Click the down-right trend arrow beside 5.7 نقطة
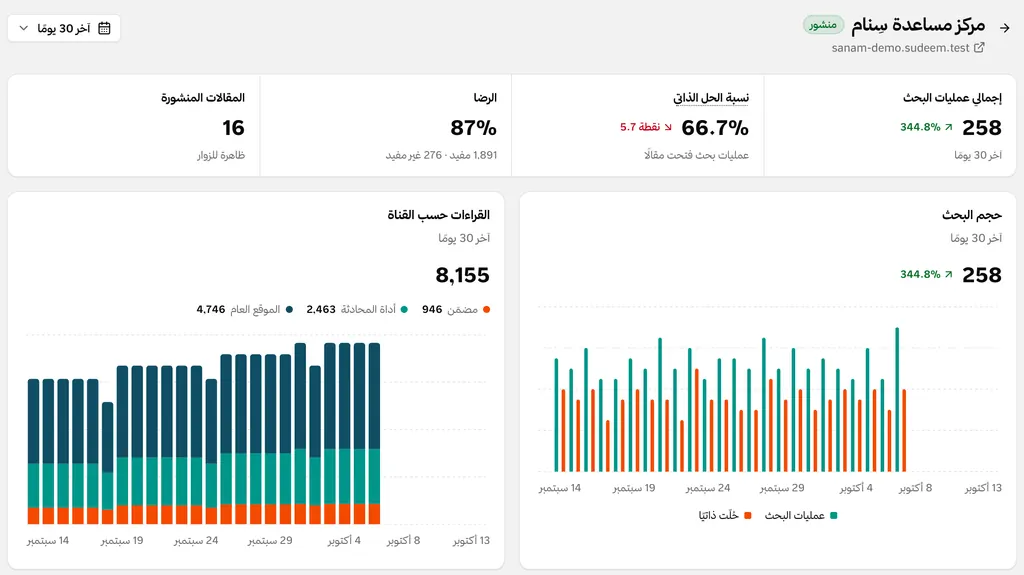This screenshot has width=1024, height=575. 668,127
